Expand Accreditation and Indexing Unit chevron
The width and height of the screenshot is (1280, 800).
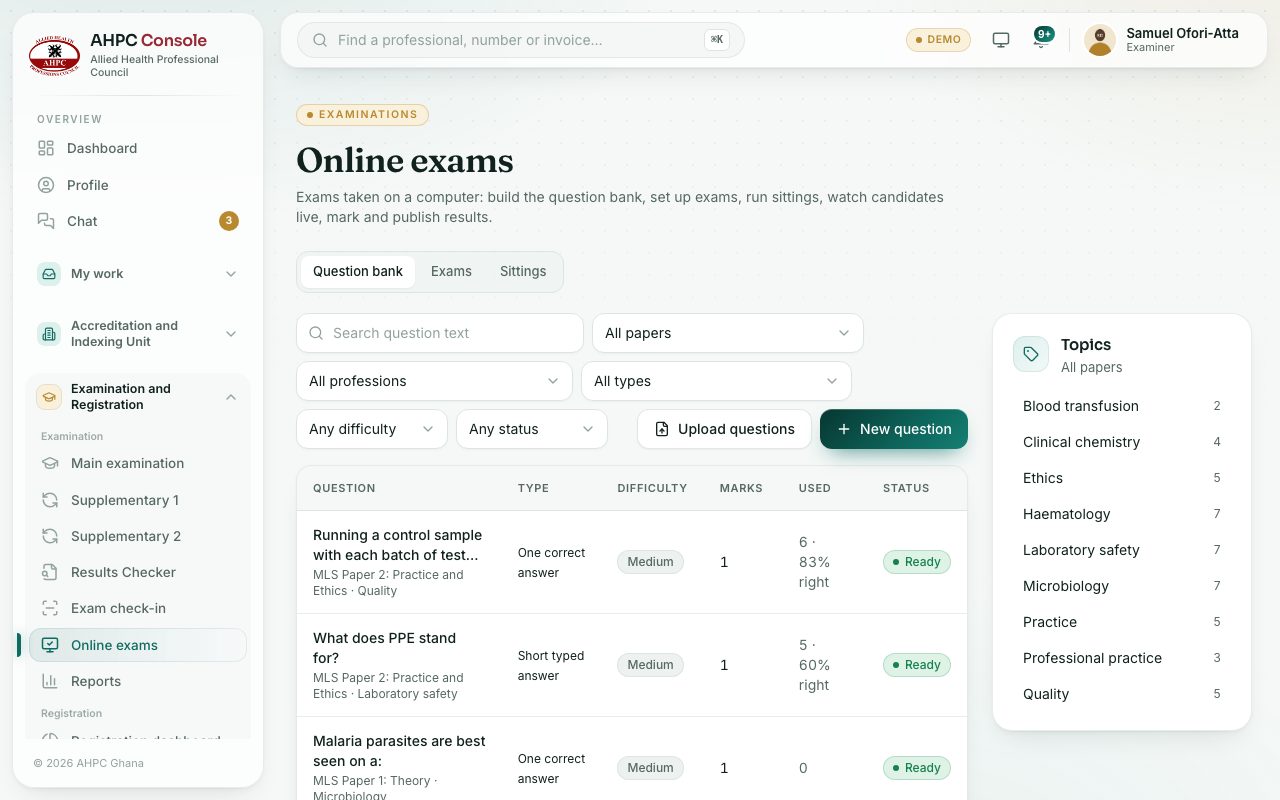pyautogui.click(x=231, y=334)
